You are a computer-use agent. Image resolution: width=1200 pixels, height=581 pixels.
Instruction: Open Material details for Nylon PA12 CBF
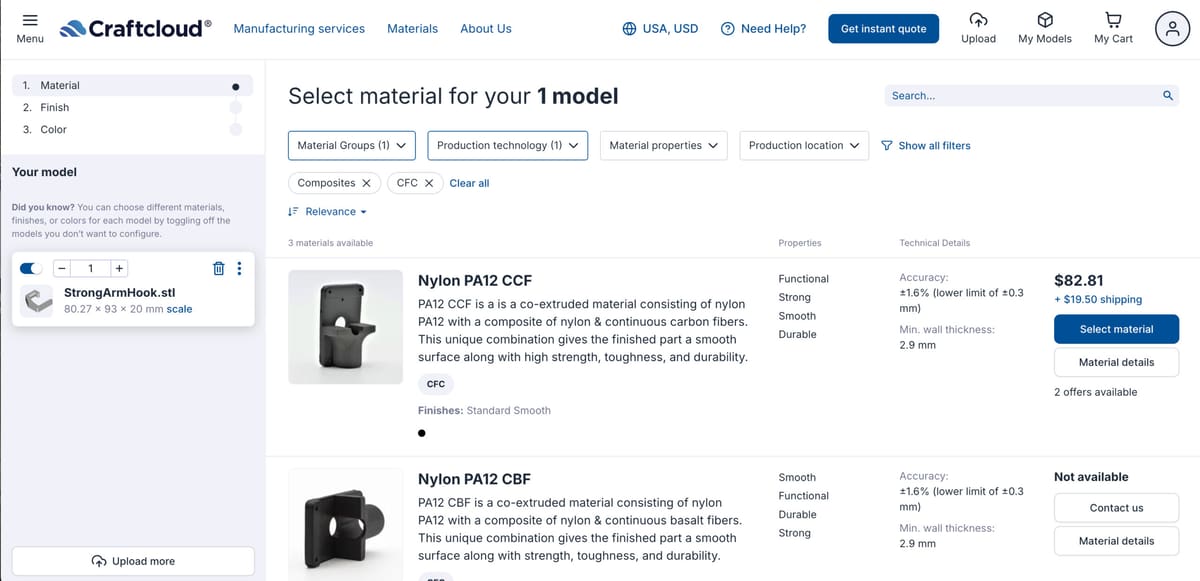(1116, 541)
